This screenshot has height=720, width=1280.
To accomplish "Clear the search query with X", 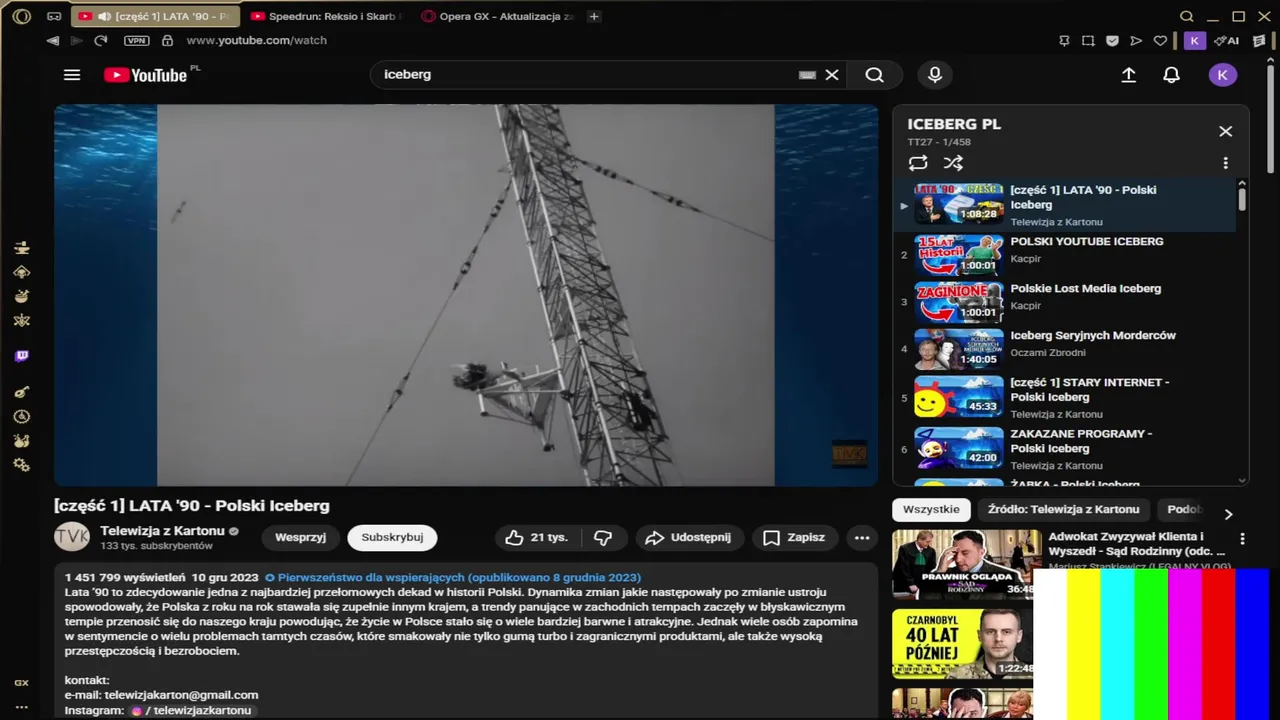I will pos(832,75).
